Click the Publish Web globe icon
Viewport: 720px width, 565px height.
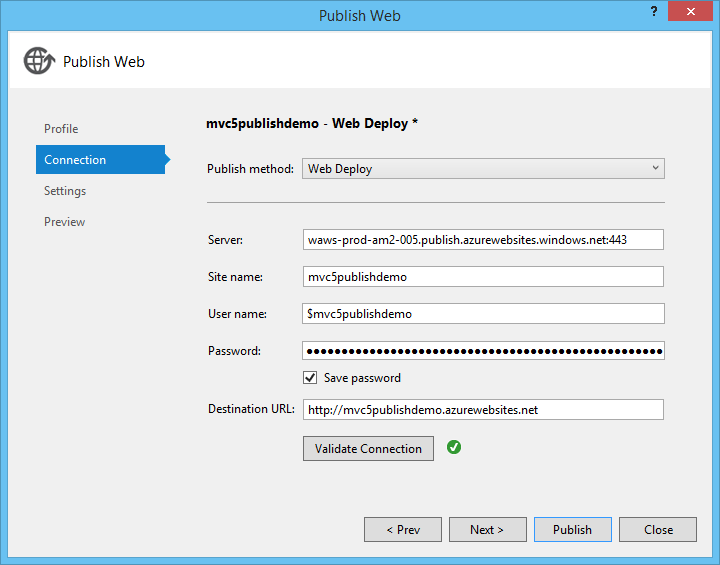pos(39,61)
